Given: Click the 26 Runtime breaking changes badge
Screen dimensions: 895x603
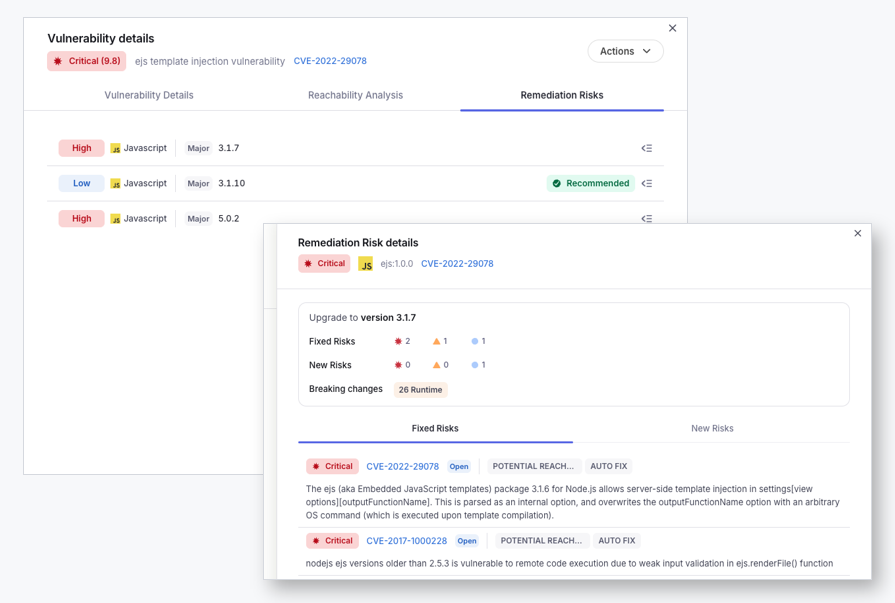Looking at the screenshot, I should click(420, 389).
